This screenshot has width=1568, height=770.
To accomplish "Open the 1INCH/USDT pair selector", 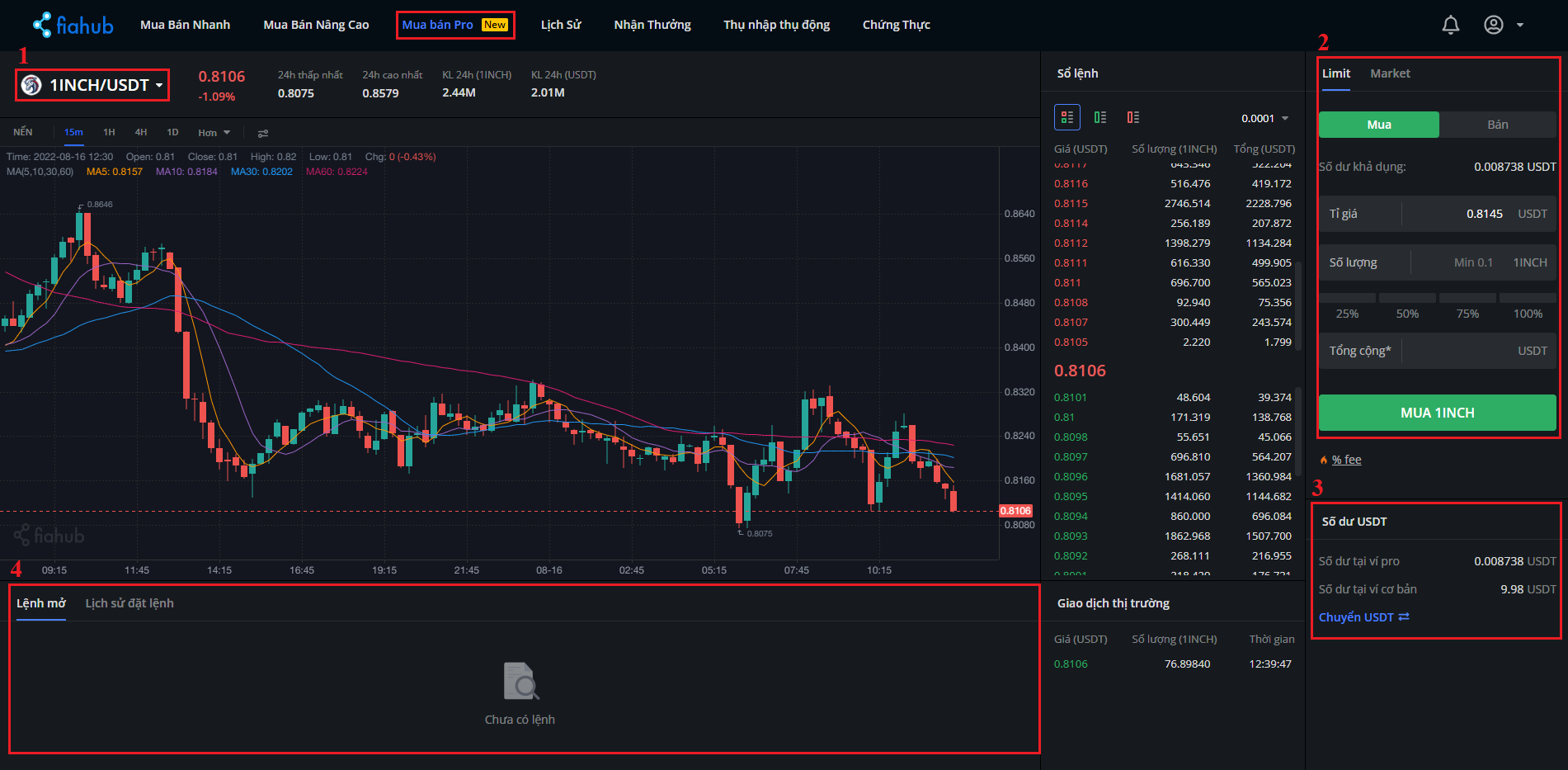I will pos(92,85).
